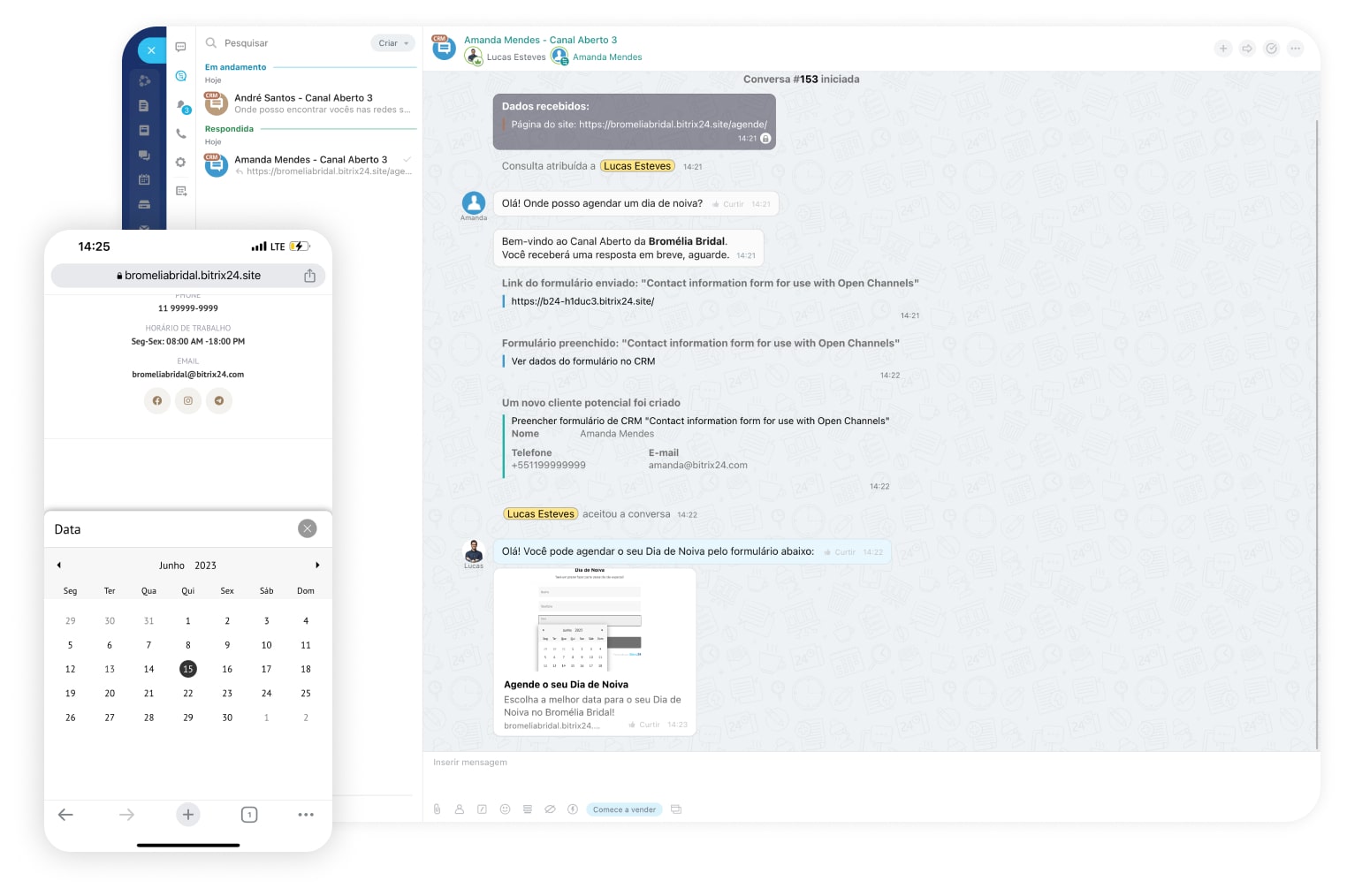Open the b24-h1duc3.bitrix24.site form link
The height and width of the screenshot is (896, 1347).
(582, 301)
